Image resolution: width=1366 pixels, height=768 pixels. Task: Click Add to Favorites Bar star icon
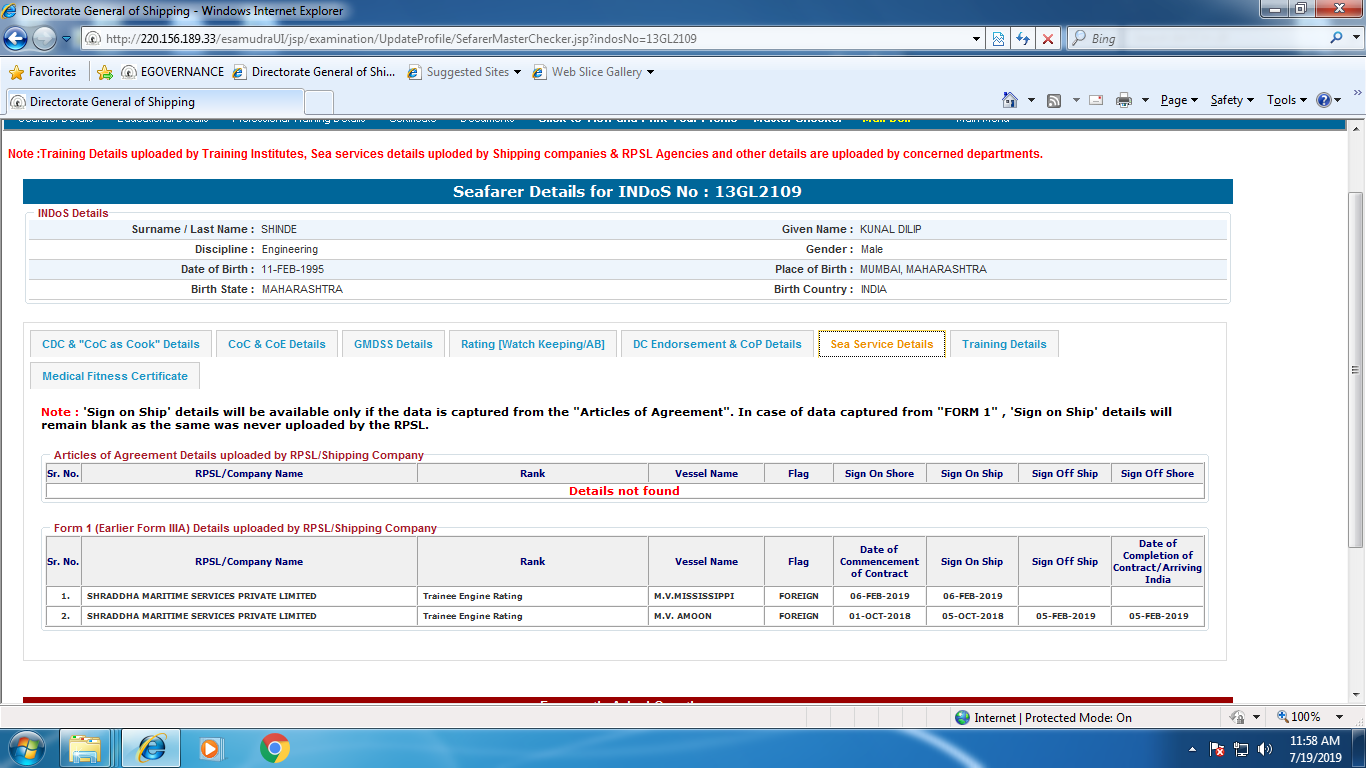click(x=104, y=72)
